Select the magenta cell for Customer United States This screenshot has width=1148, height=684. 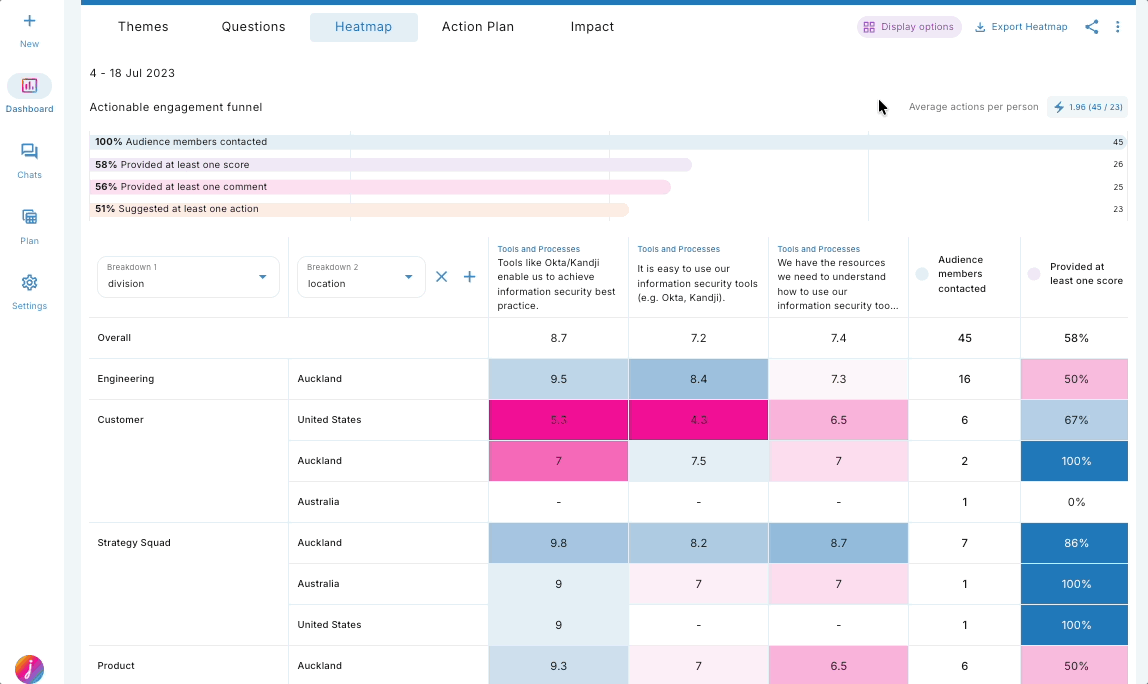click(x=557, y=419)
